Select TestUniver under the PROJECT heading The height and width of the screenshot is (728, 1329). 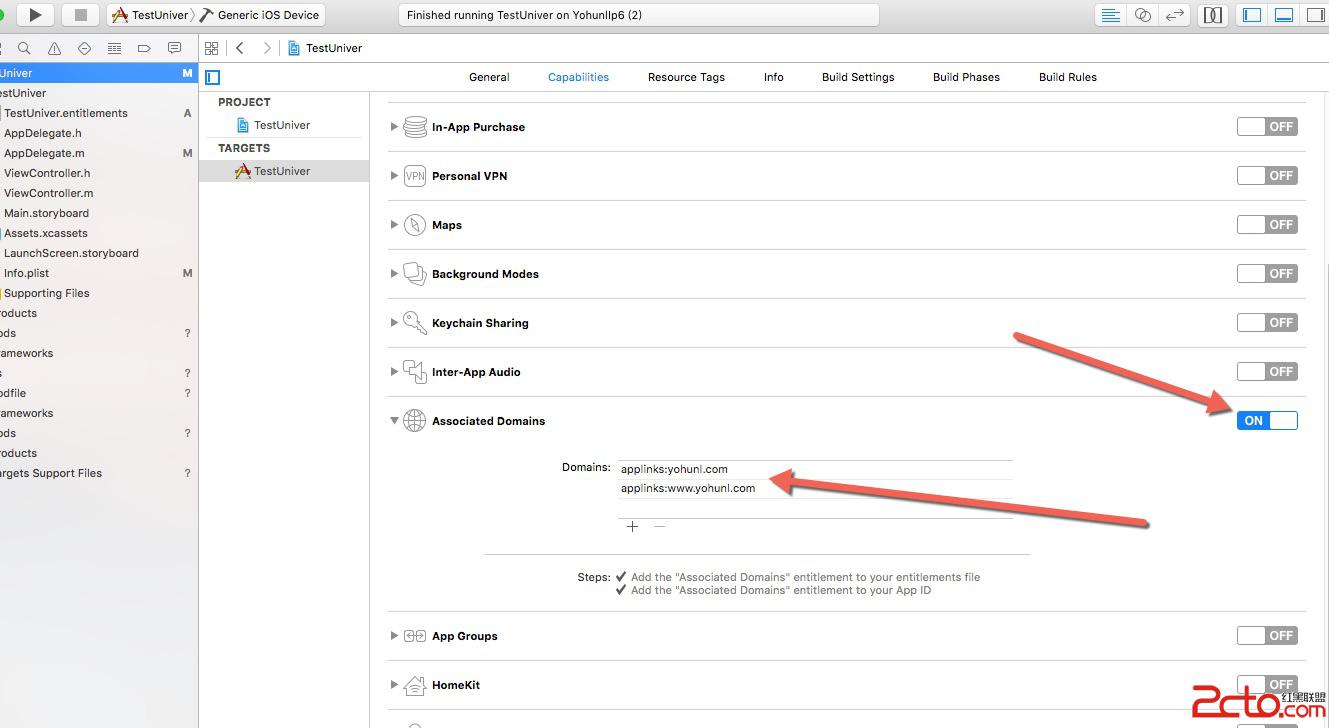283,125
